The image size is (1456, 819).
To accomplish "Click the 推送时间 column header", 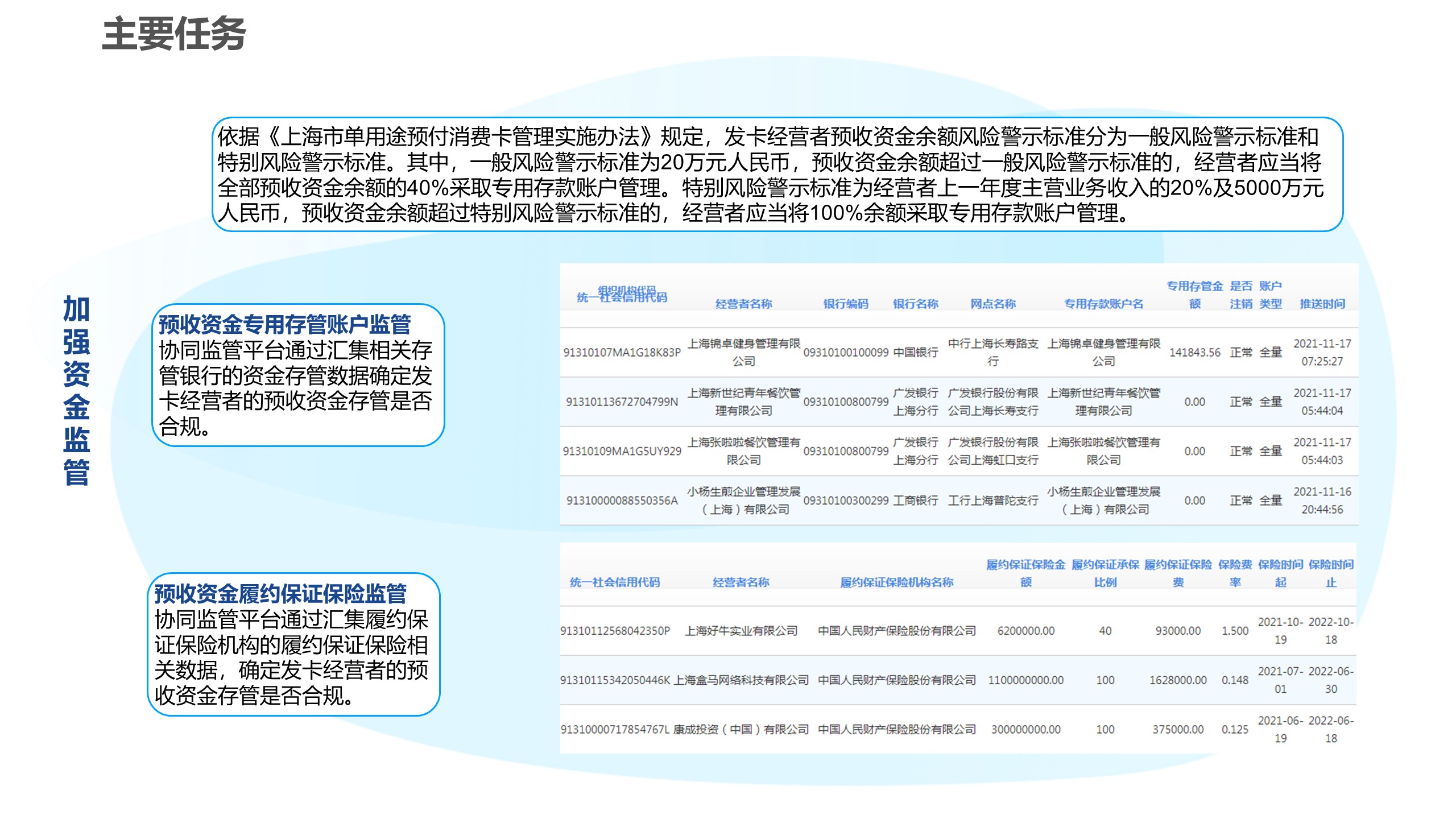I will (x=1322, y=304).
